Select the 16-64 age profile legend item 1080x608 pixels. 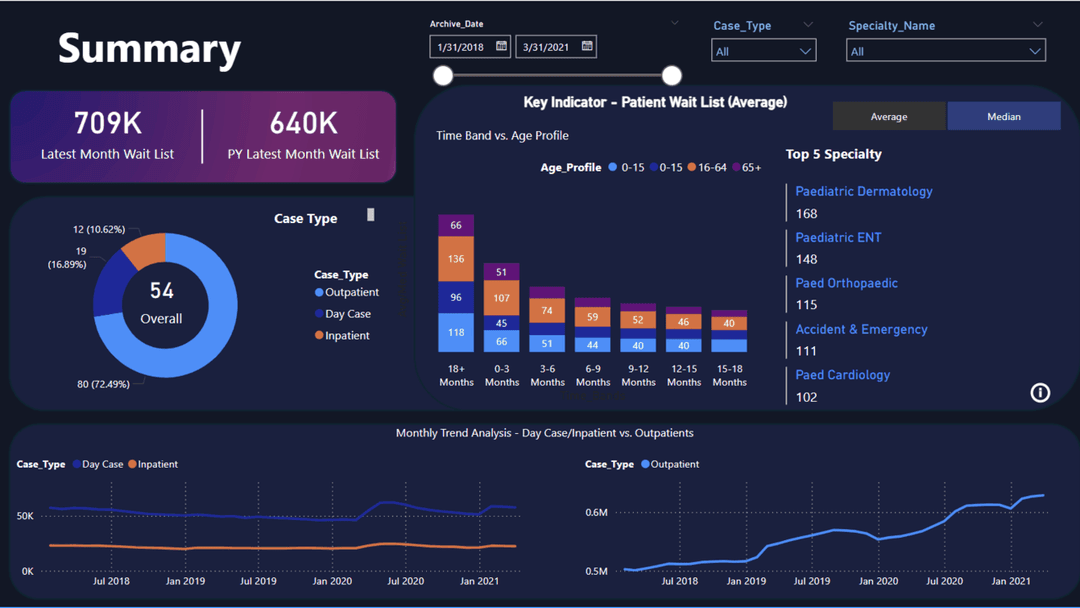706,168
